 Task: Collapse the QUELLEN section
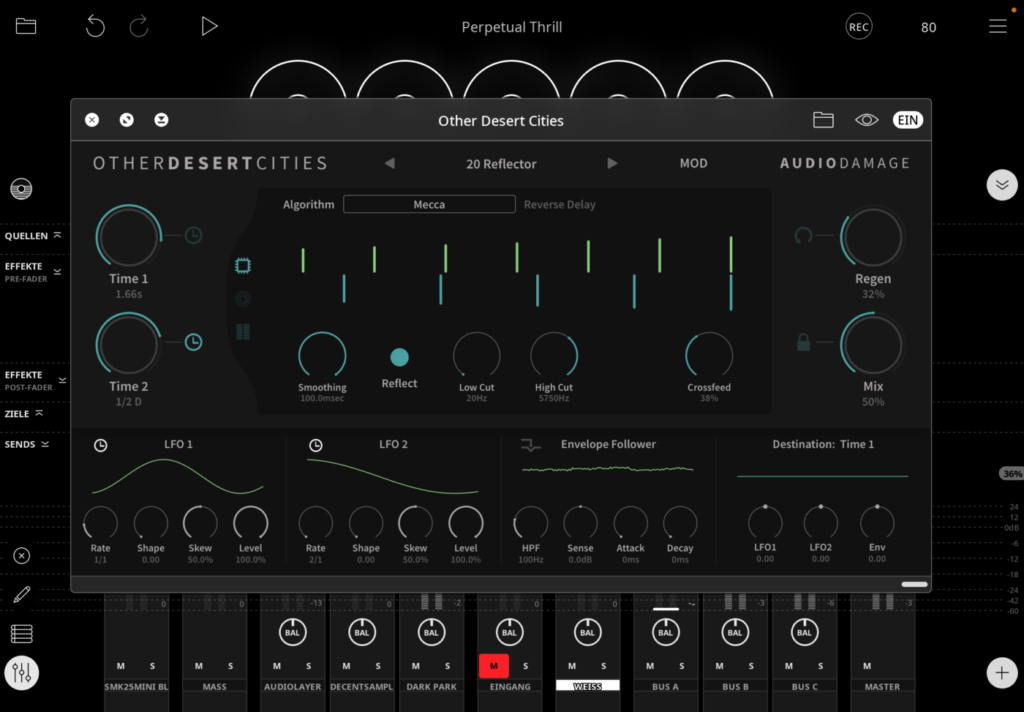(32, 236)
